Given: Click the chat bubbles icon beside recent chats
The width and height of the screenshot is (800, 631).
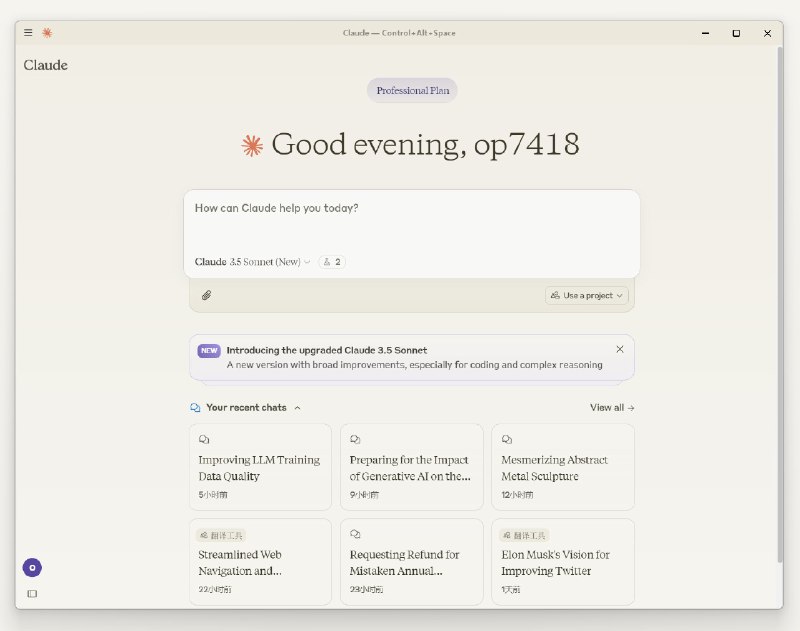Looking at the screenshot, I should 195,408.
